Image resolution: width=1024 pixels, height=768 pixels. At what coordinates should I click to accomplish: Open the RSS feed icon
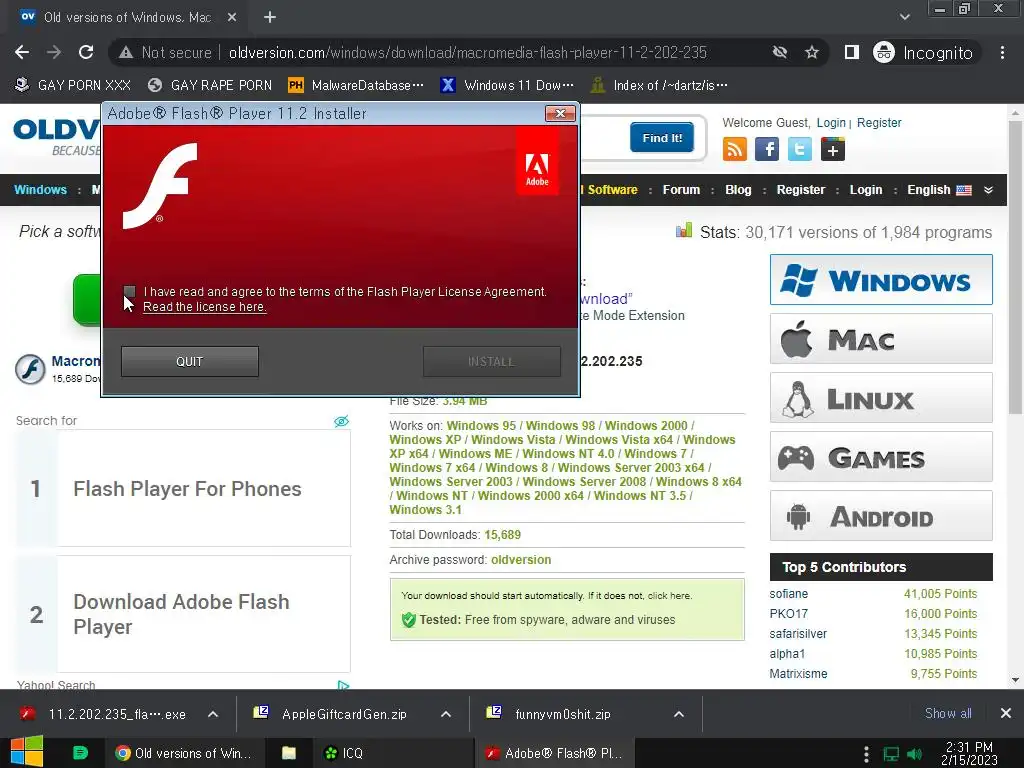point(735,149)
